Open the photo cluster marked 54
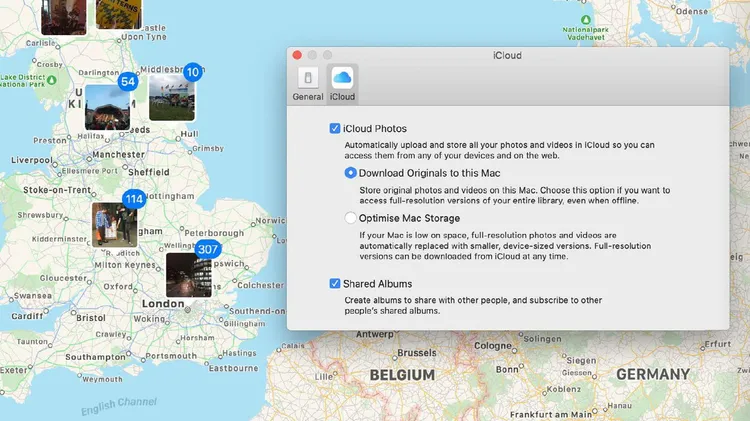The image size is (750, 421). coord(108,107)
